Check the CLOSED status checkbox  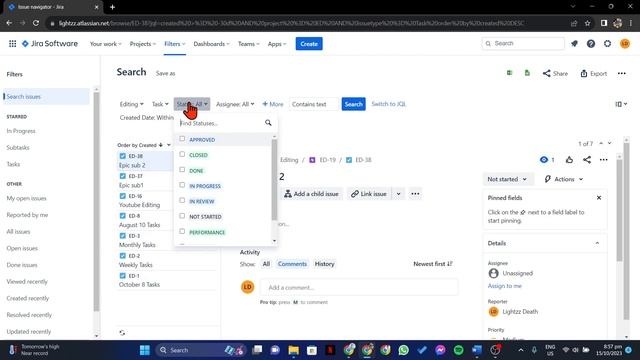pos(182,154)
